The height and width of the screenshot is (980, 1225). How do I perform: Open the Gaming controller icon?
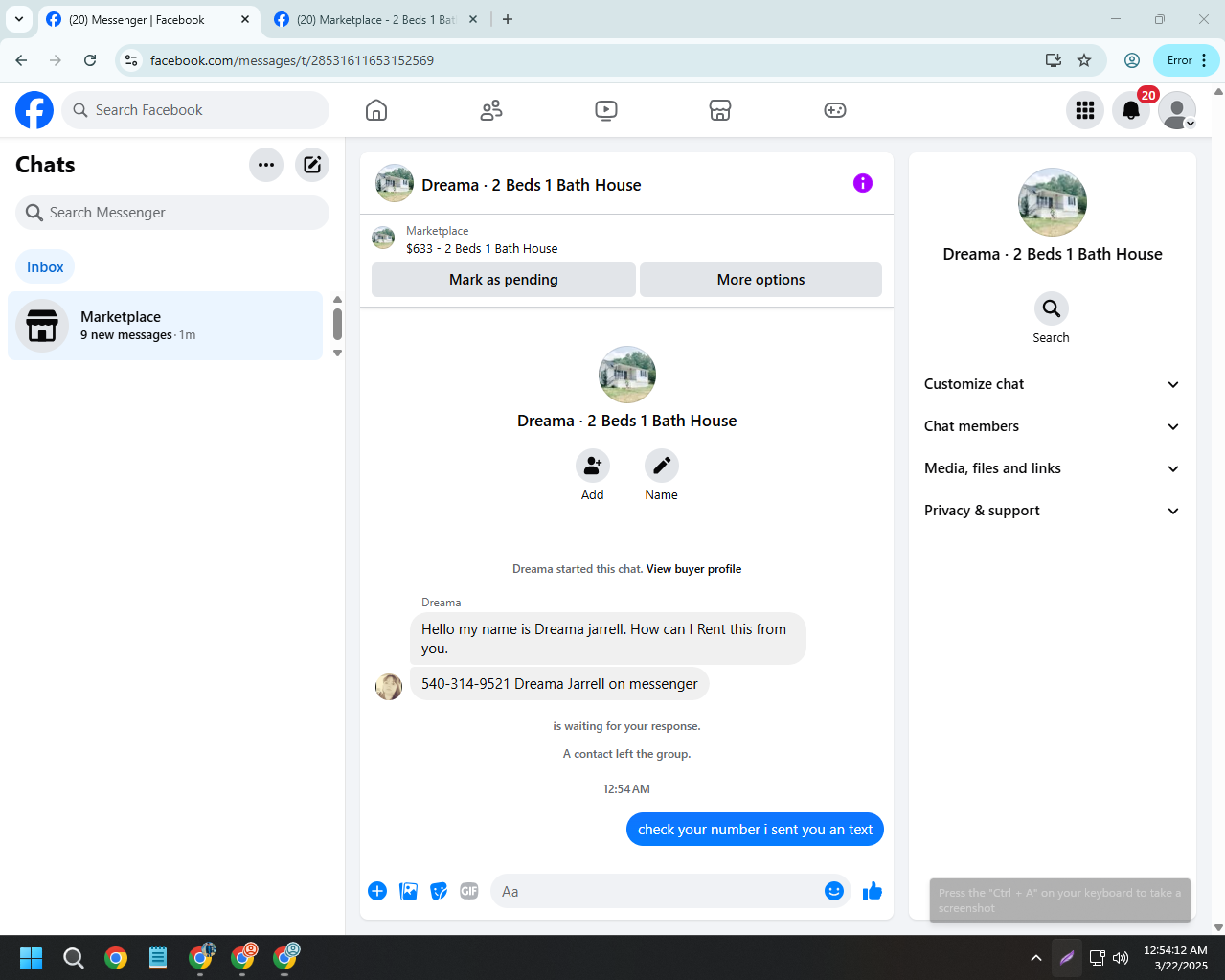[835, 110]
